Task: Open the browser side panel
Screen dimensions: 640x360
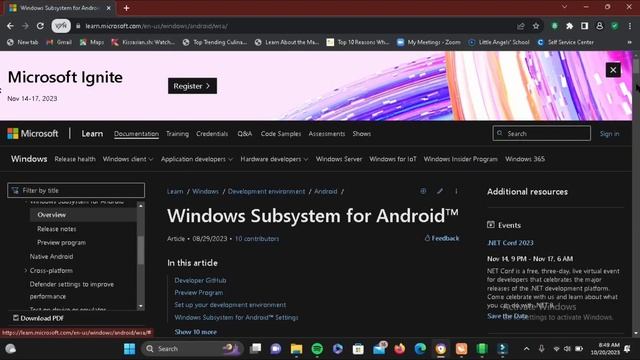Action: [584, 26]
